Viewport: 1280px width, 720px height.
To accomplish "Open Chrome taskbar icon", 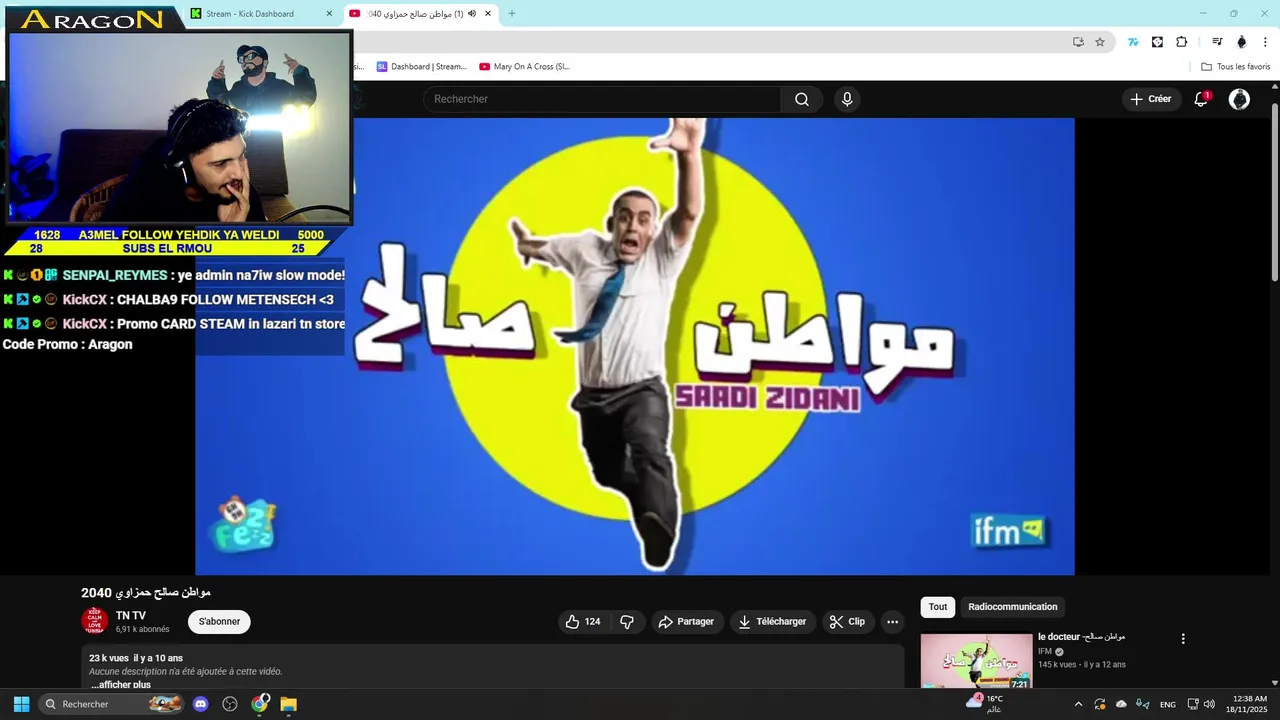I will pyautogui.click(x=260, y=704).
